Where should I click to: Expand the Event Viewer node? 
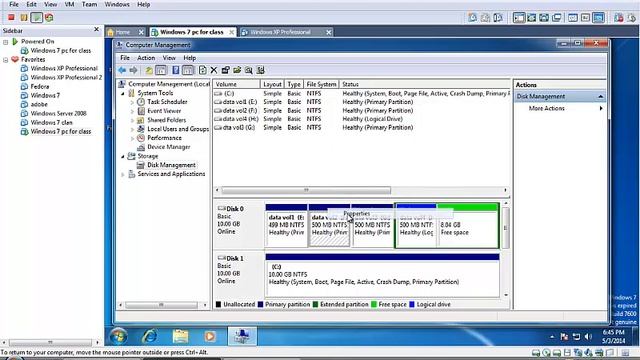tap(132, 111)
